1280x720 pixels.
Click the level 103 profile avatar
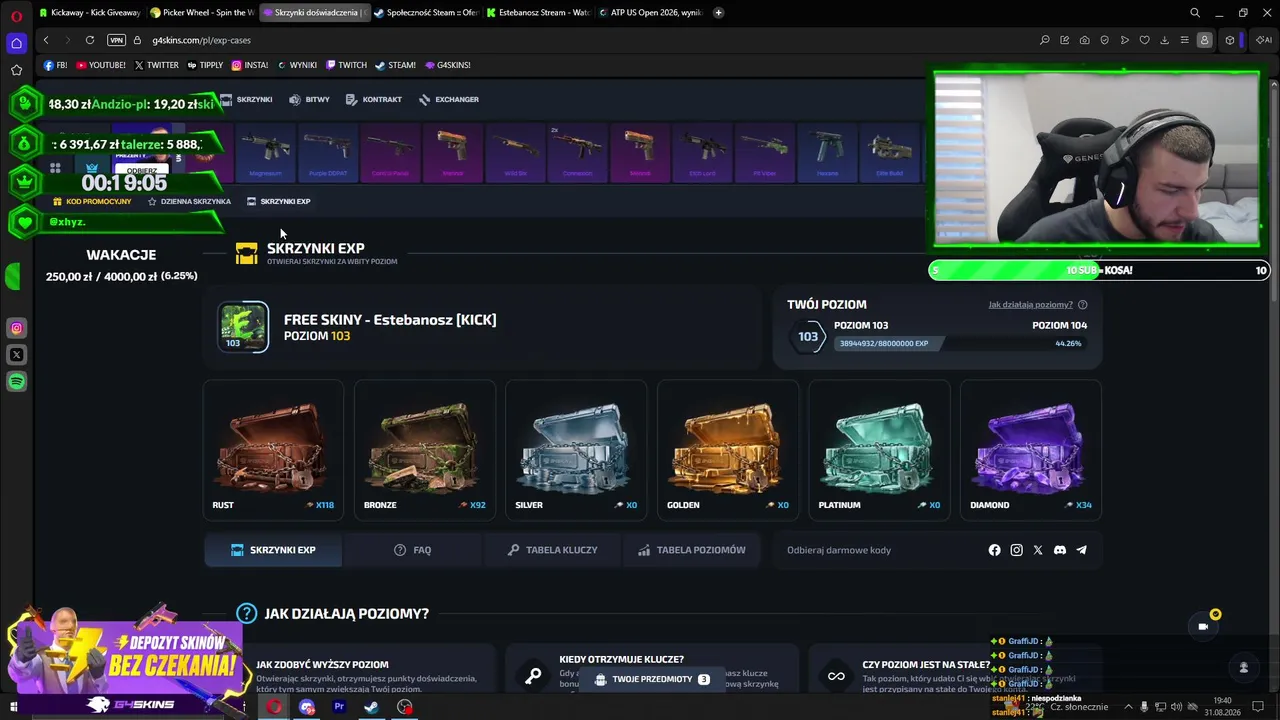point(243,327)
